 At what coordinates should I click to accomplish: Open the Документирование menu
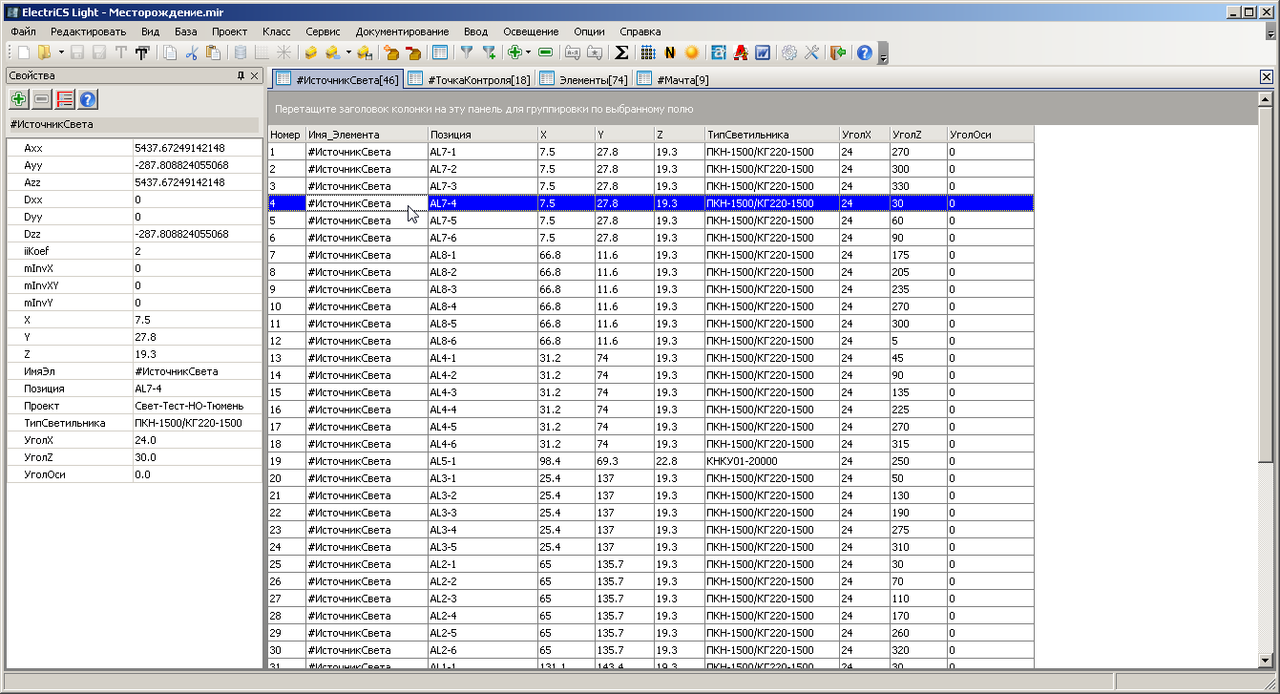click(x=402, y=32)
